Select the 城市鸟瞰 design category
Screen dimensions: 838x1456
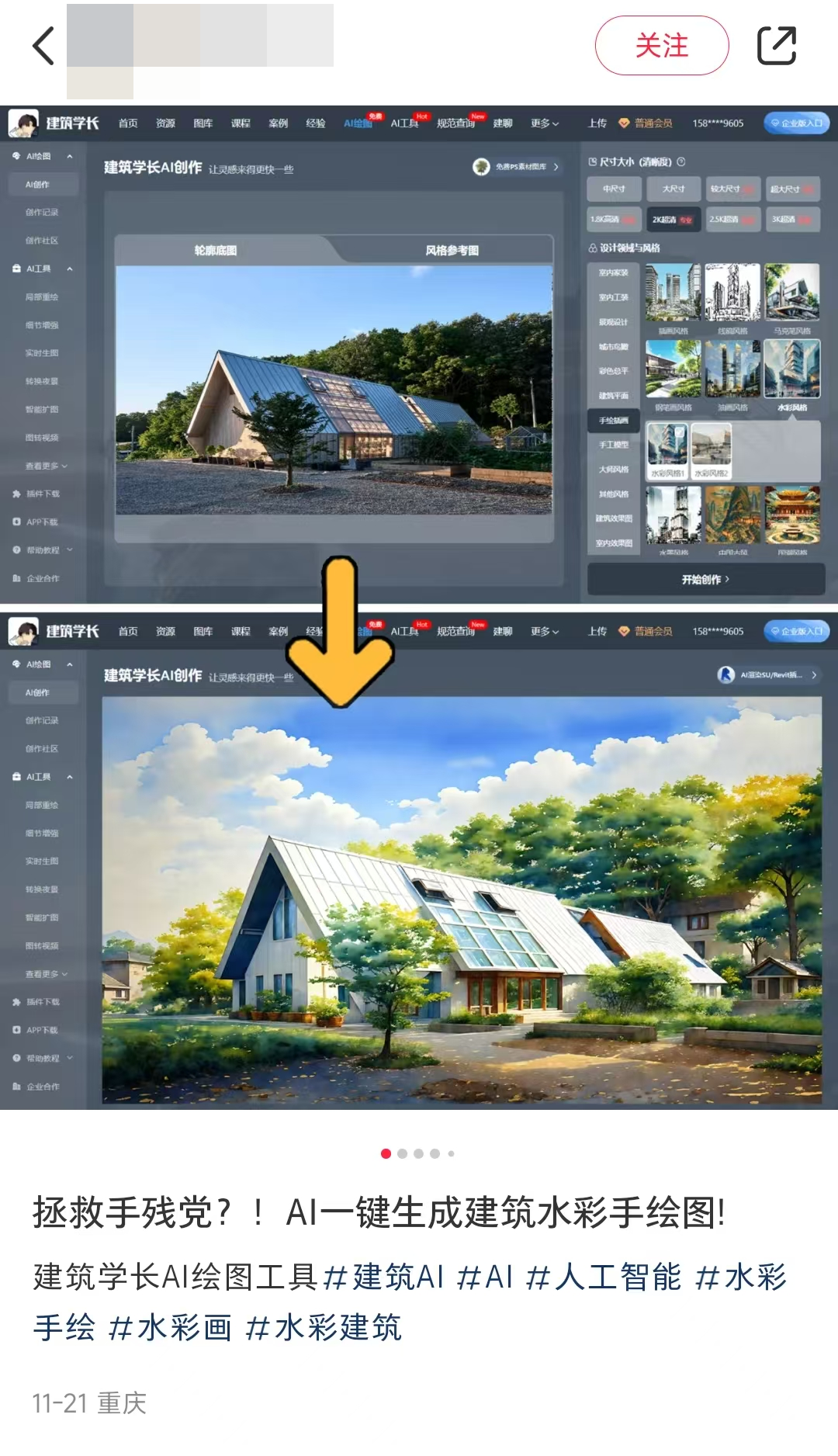click(614, 347)
